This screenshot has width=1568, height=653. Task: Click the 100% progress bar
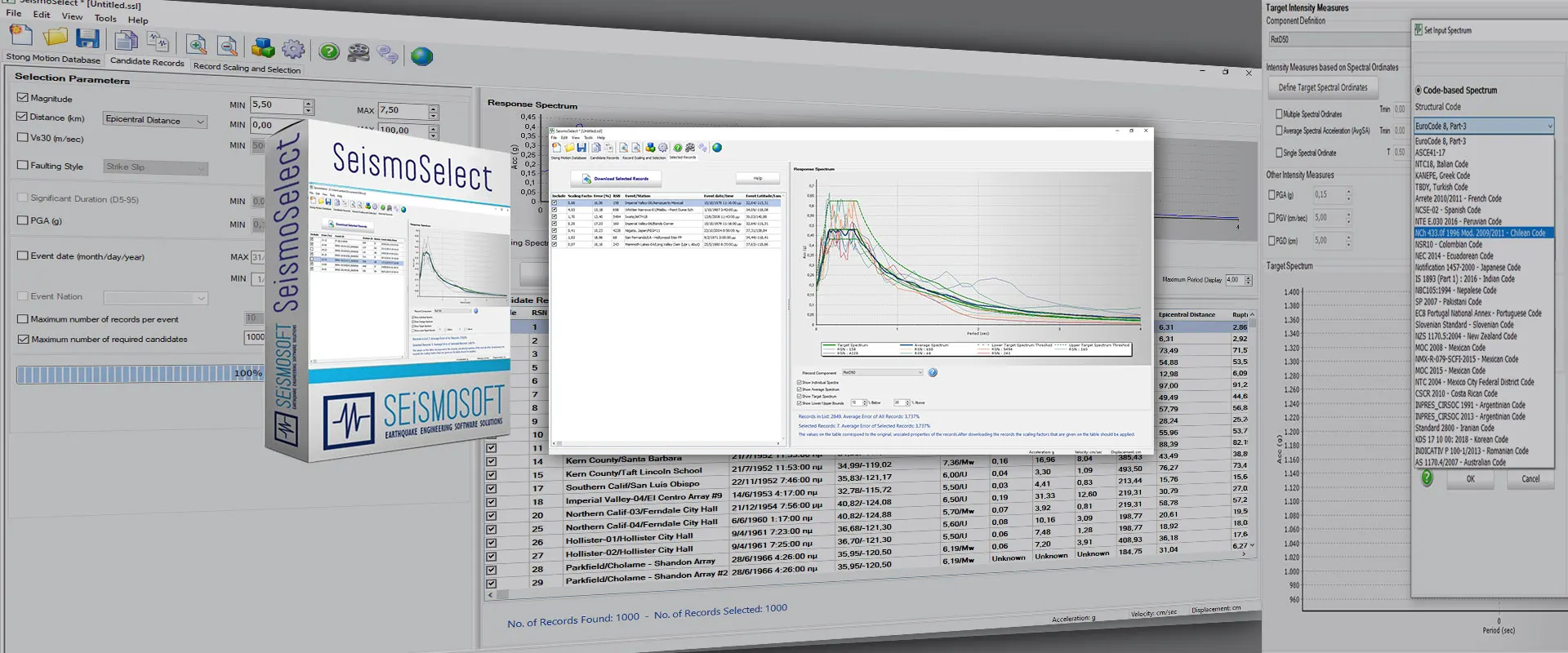click(x=141, y=375)
